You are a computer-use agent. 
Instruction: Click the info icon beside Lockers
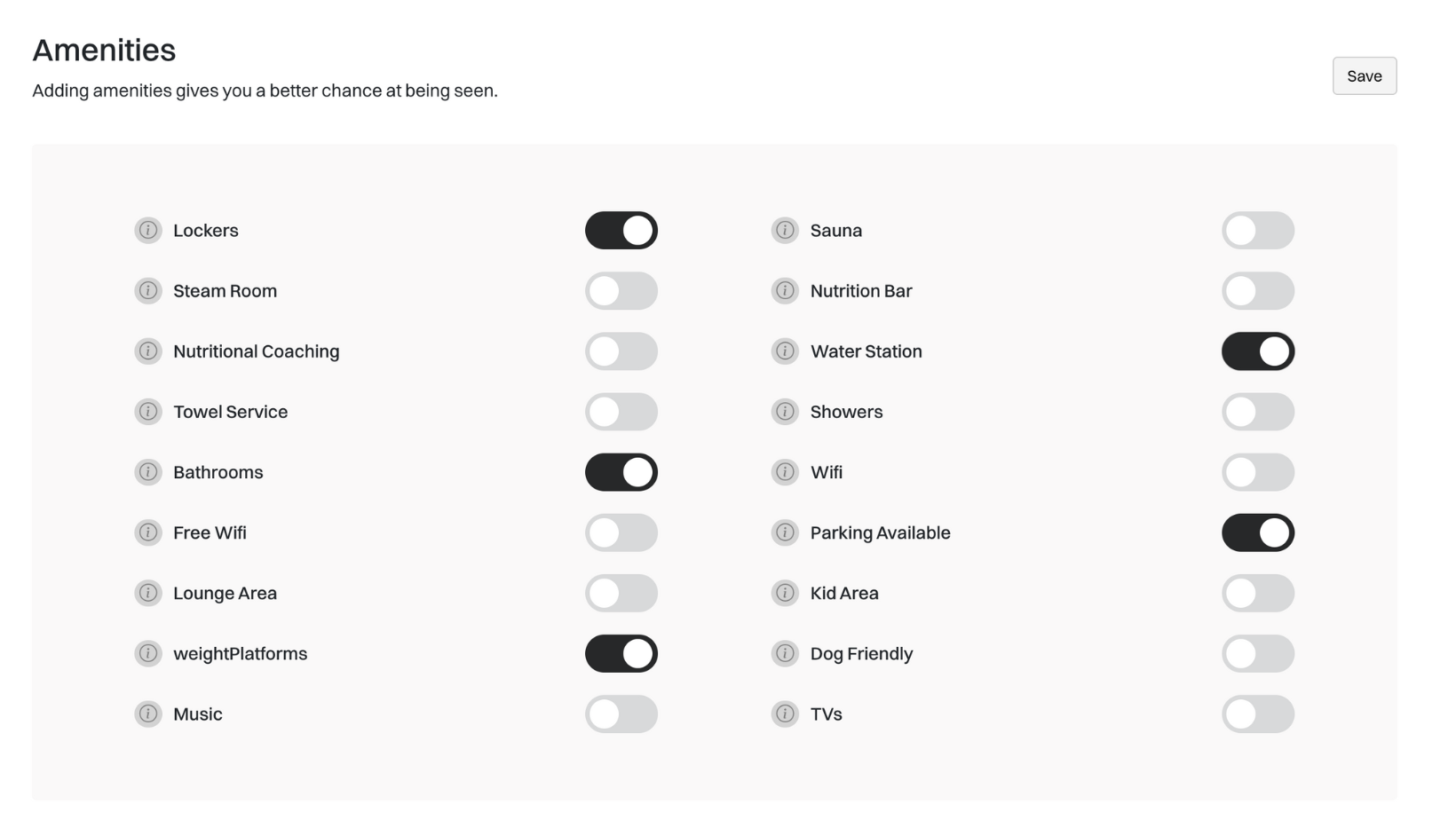[148, 231]
